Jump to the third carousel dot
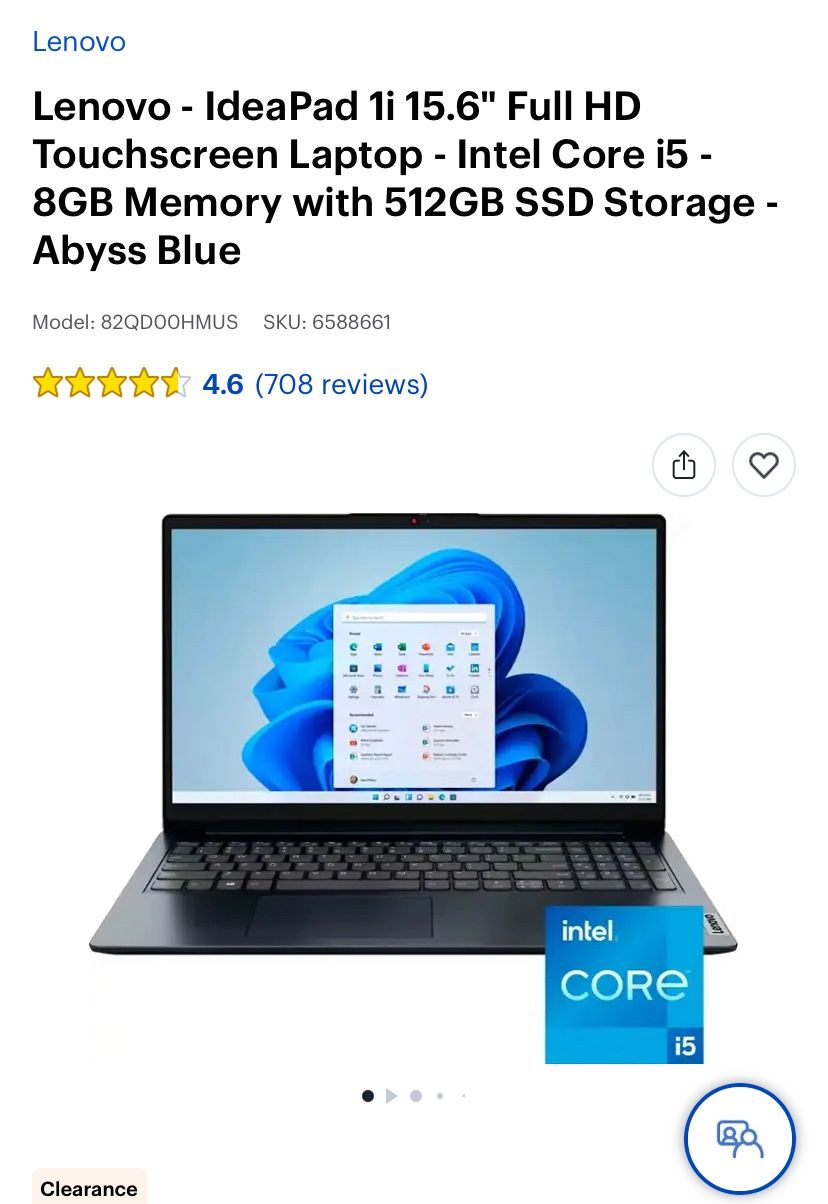The image size is (828, 1204). (x=416, y=1096)
